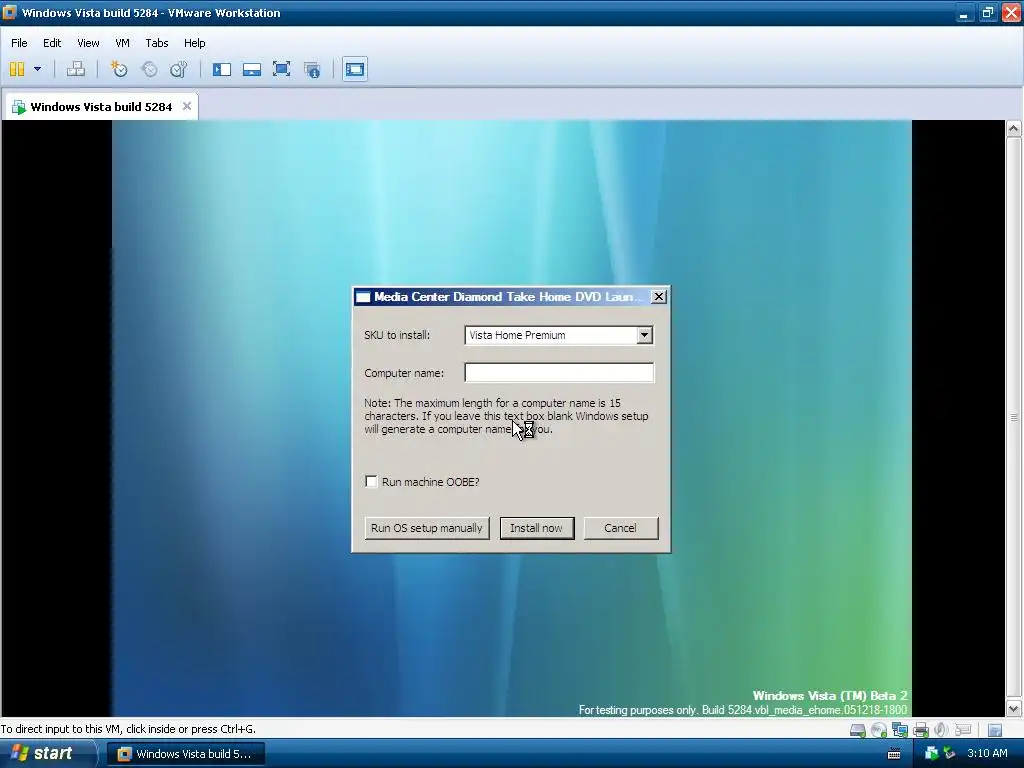The height and width of the screenshot is (768, 1024).
Task: Click the 'Computer name:' label
Action: 404,373
